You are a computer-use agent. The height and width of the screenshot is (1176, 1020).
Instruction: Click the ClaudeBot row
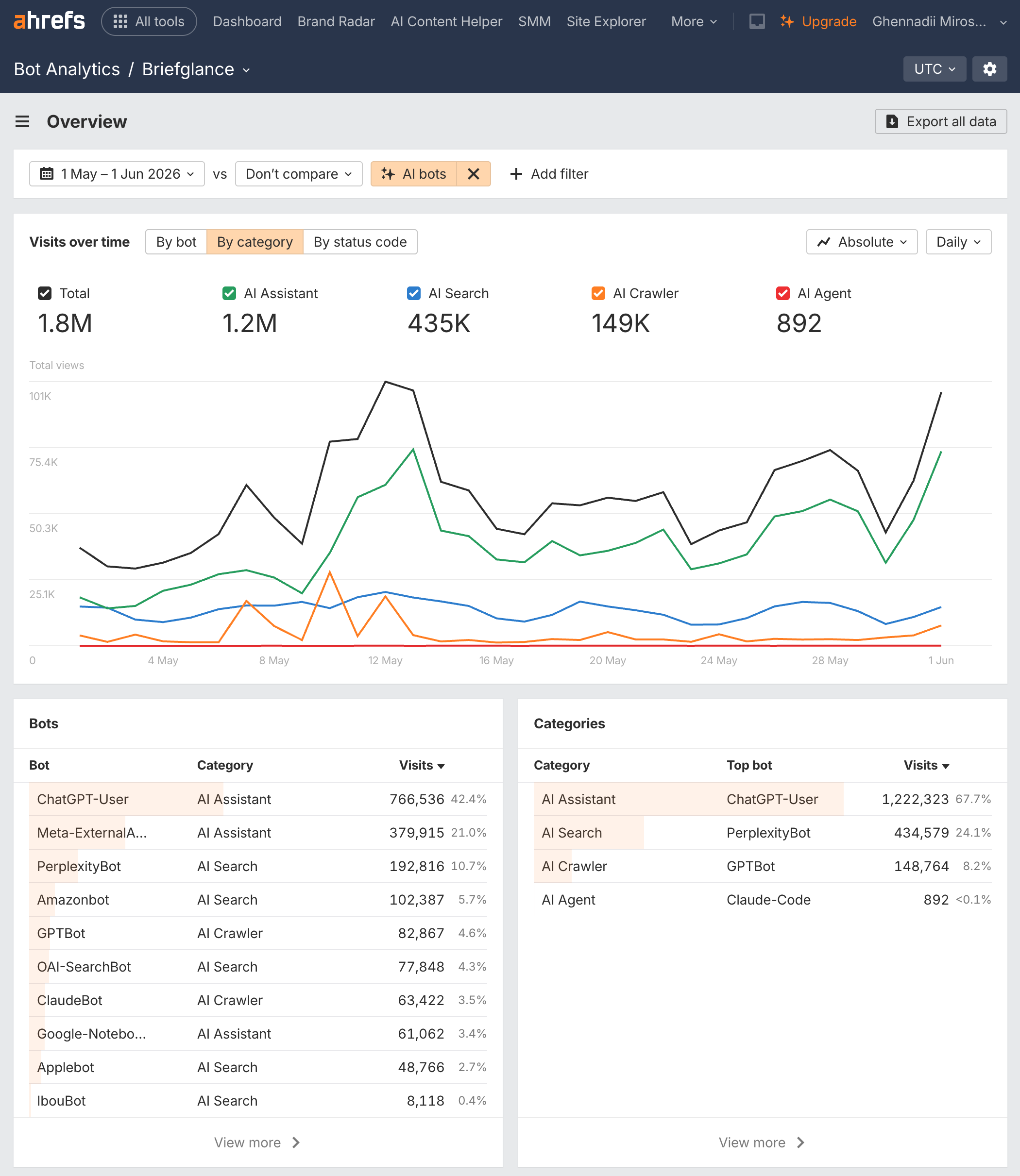(x=258, y=1000)
